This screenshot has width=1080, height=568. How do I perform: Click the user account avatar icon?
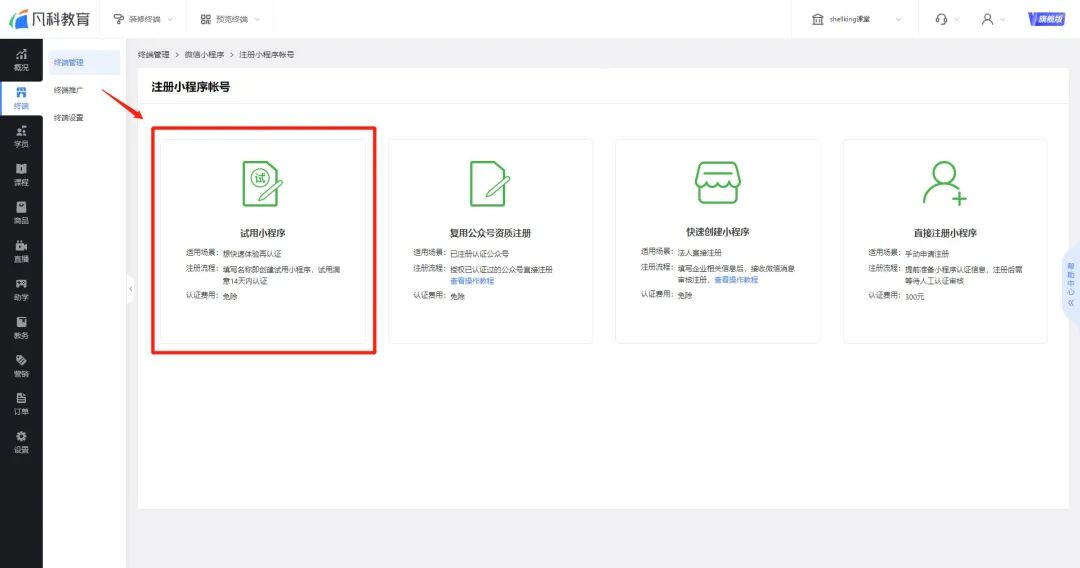point(987,19)
